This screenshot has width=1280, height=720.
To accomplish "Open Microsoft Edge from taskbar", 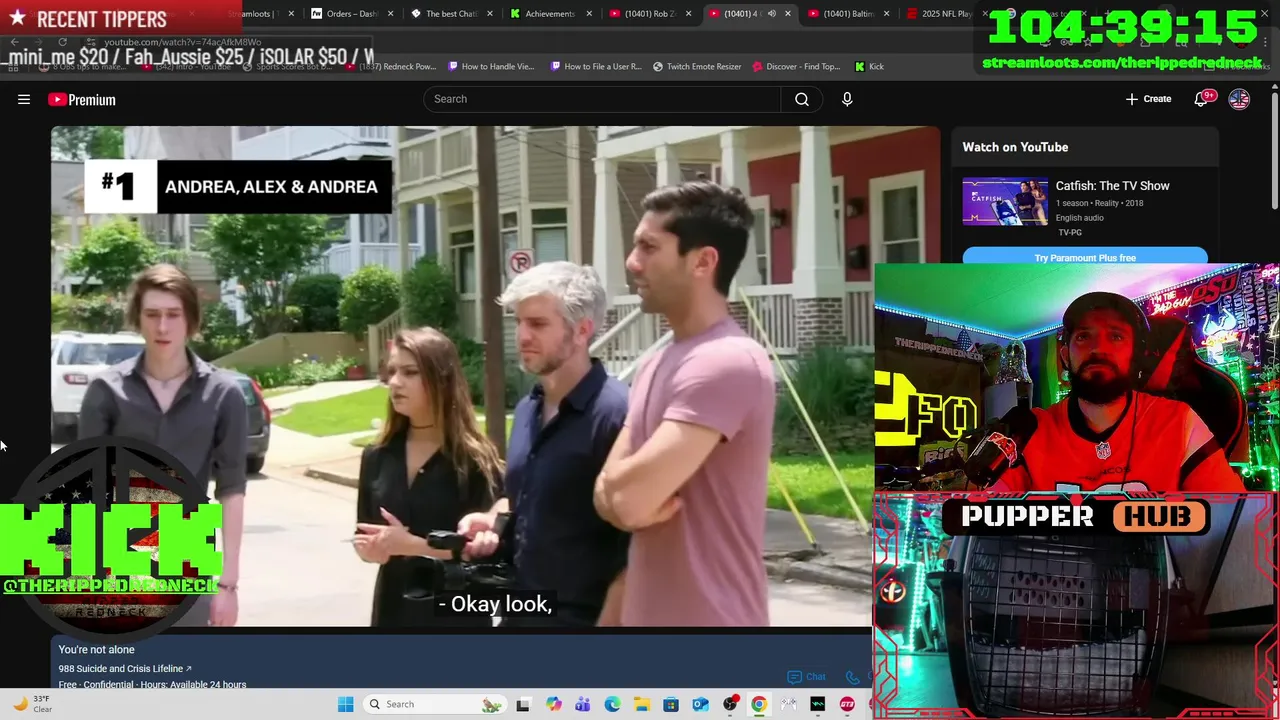I will click(x=612, y=704).
